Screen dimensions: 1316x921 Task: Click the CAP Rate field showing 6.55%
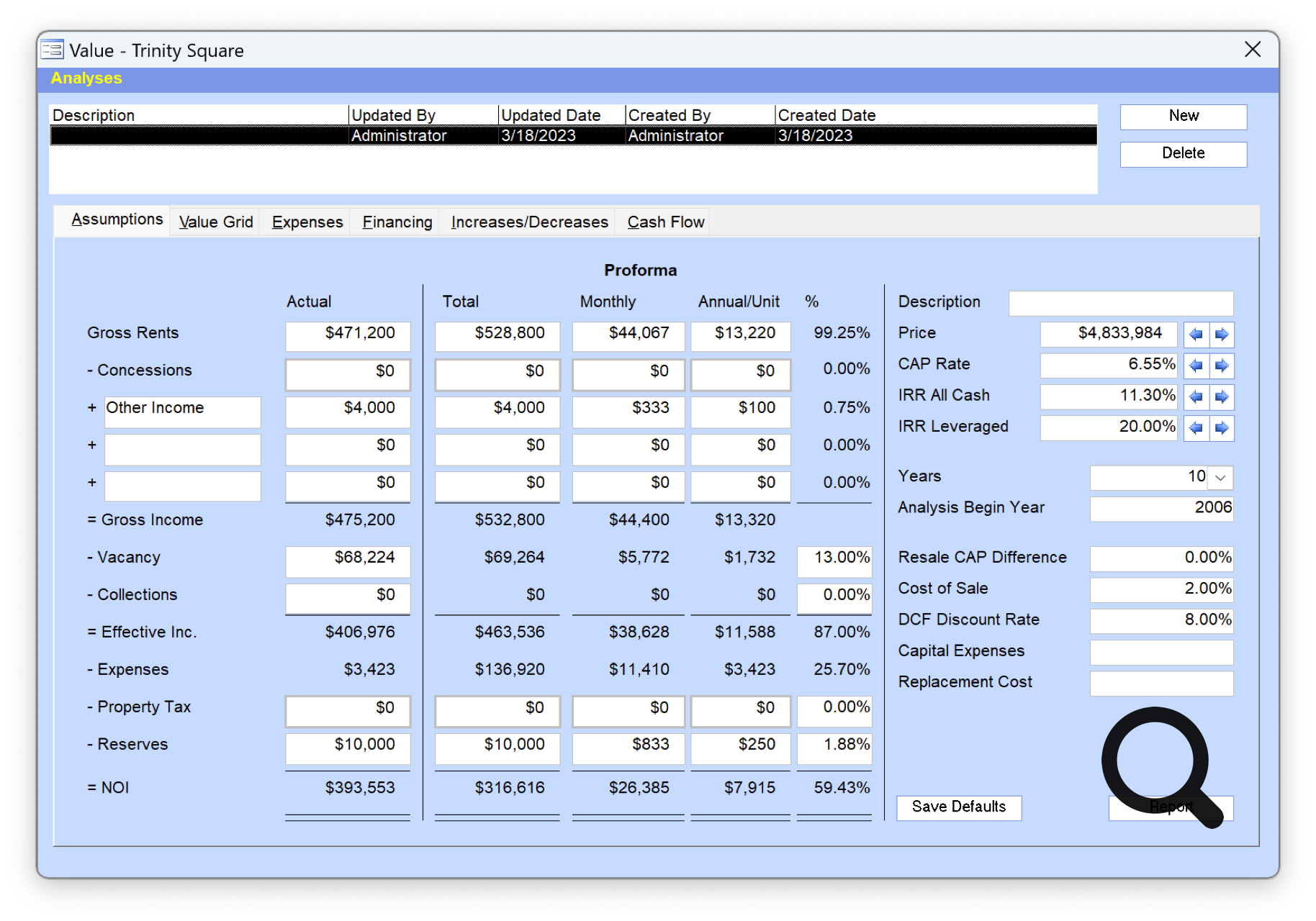(1109, 366)
